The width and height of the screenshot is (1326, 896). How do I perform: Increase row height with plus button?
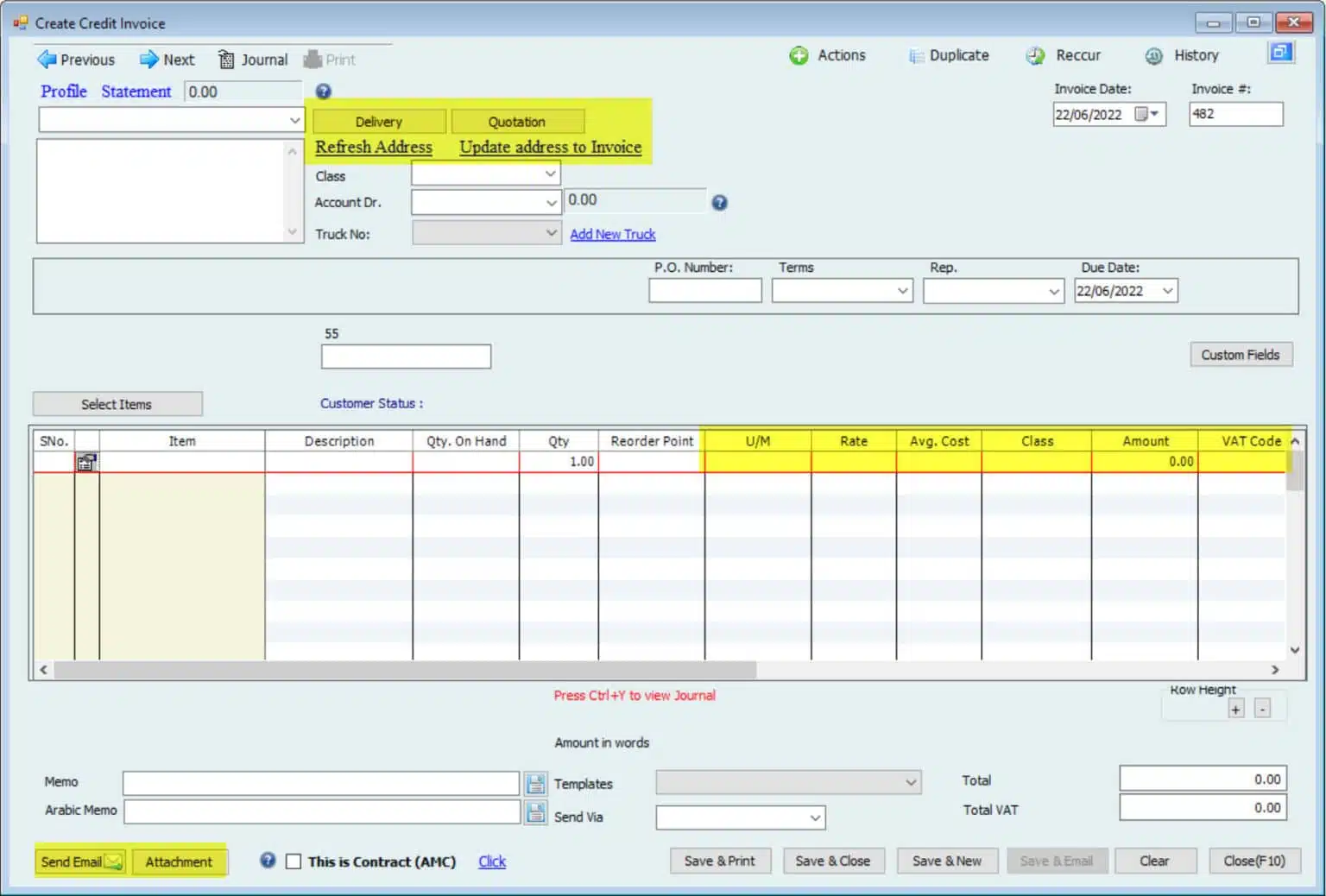coord(1236,710)
